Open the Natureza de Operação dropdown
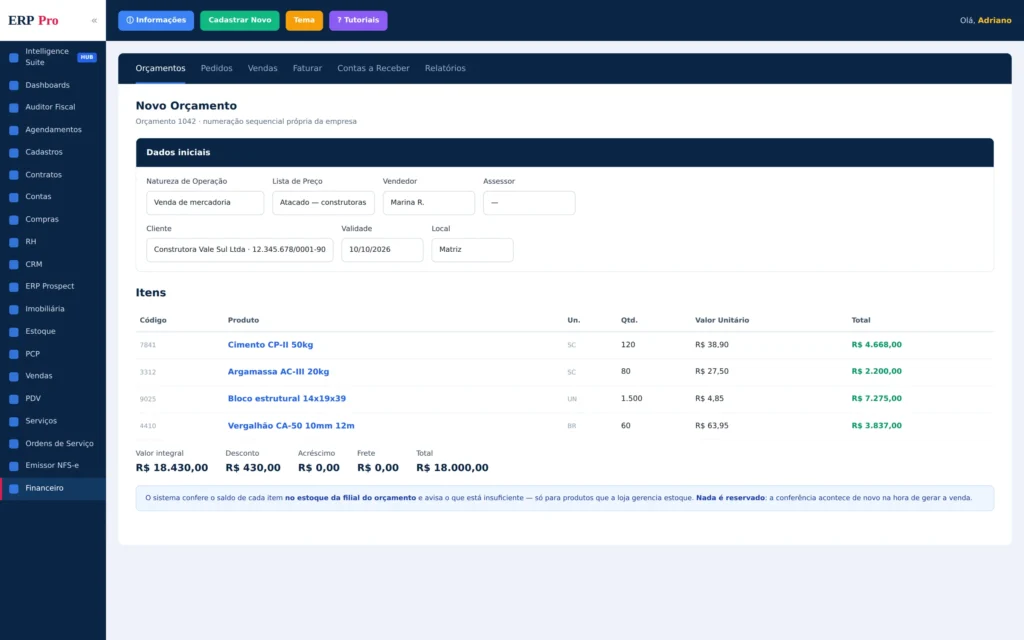 pyautogui.click(x=205, y=202)
